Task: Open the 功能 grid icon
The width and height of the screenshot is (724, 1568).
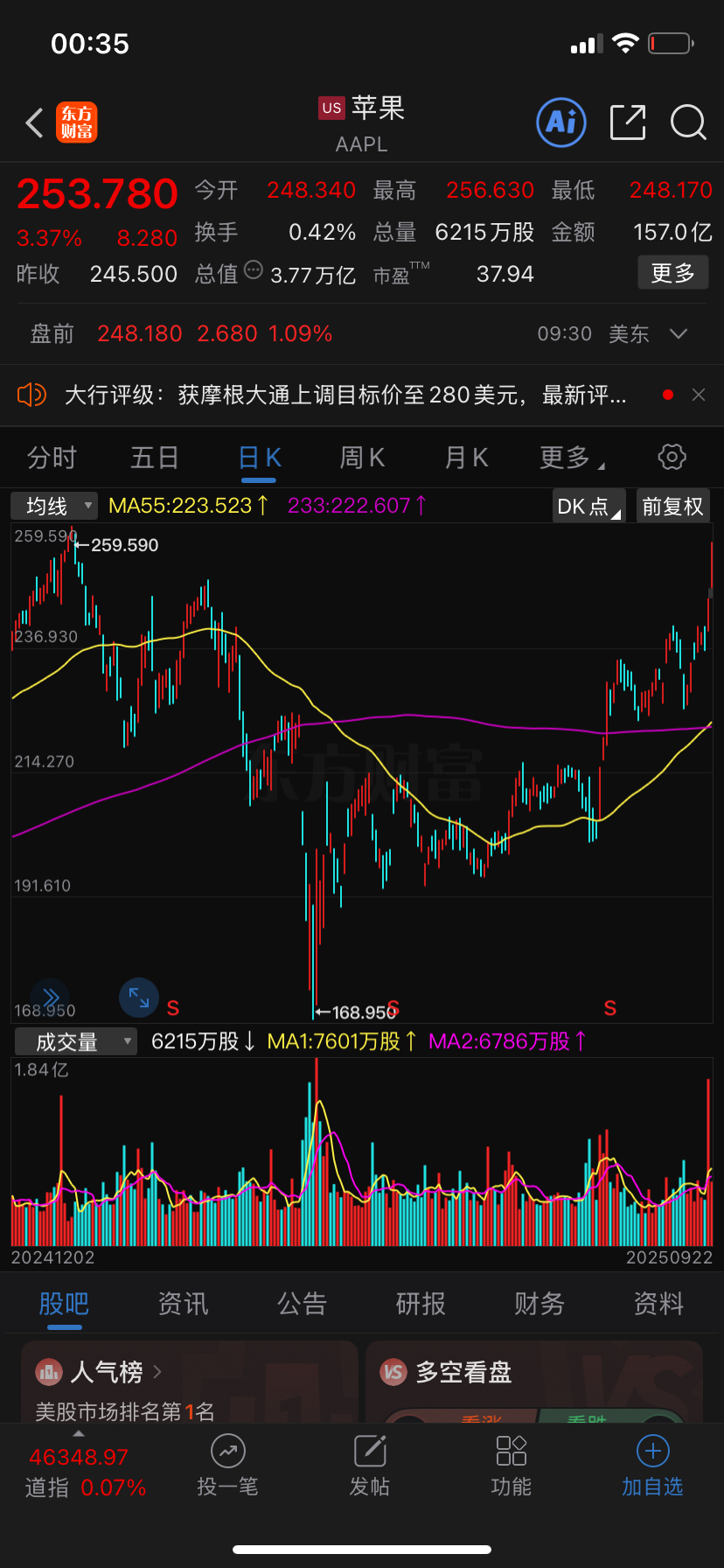Action: click(x=512, y=1451)
